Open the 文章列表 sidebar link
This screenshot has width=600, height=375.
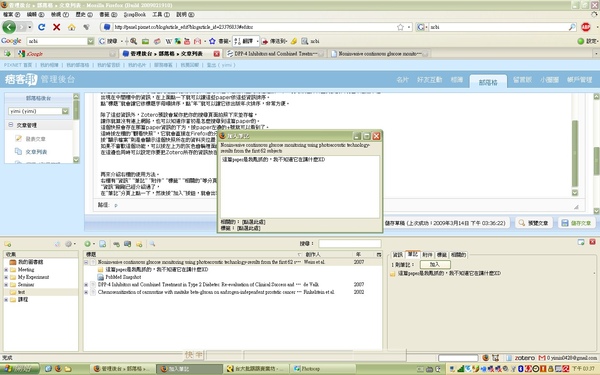[36, 152]
